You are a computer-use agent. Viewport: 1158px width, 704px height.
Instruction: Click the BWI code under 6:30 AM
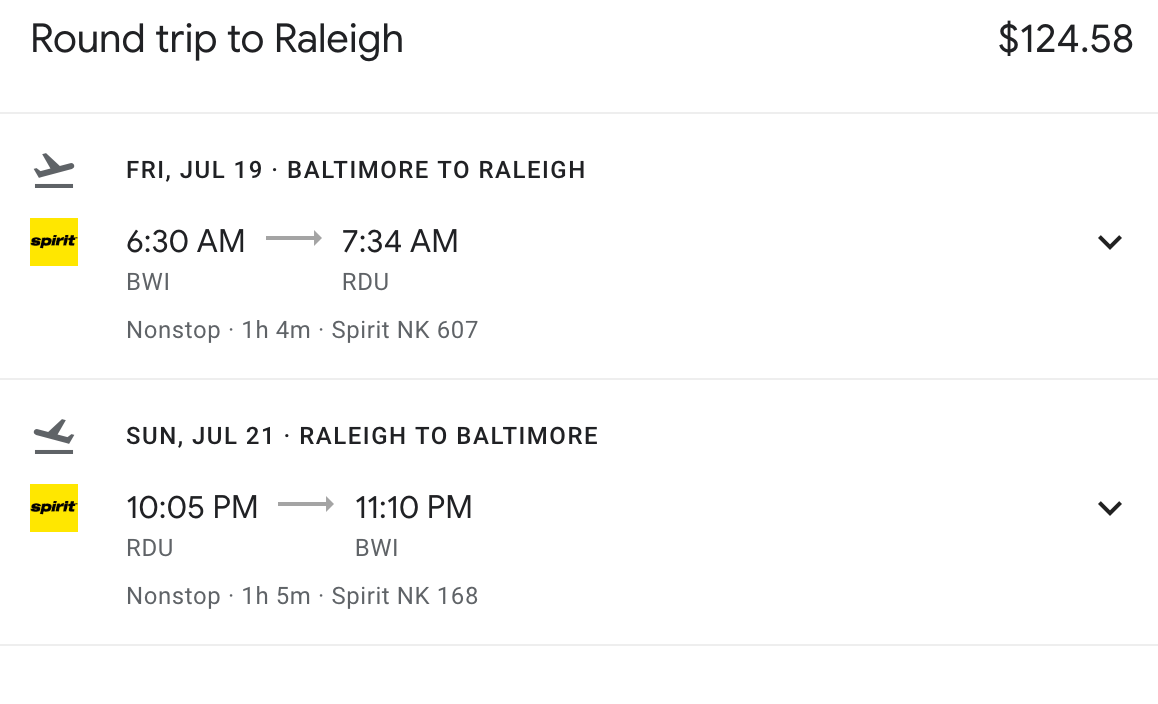click(148, 282)
